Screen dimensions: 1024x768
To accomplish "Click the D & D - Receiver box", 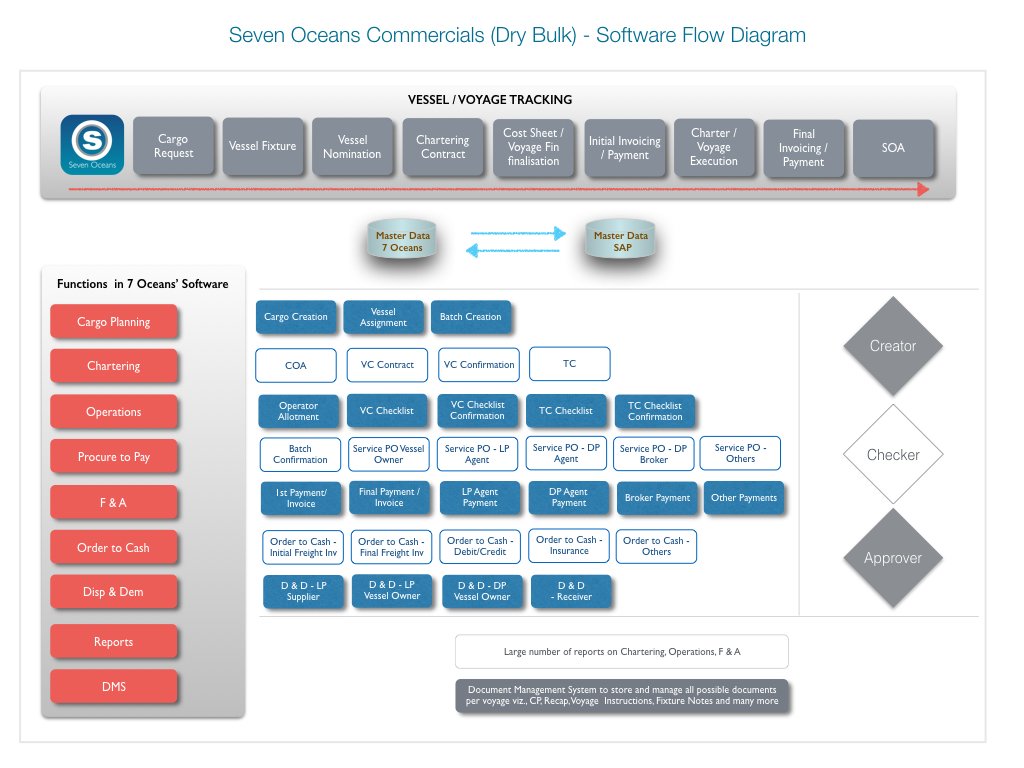I will tap(571, 591).
